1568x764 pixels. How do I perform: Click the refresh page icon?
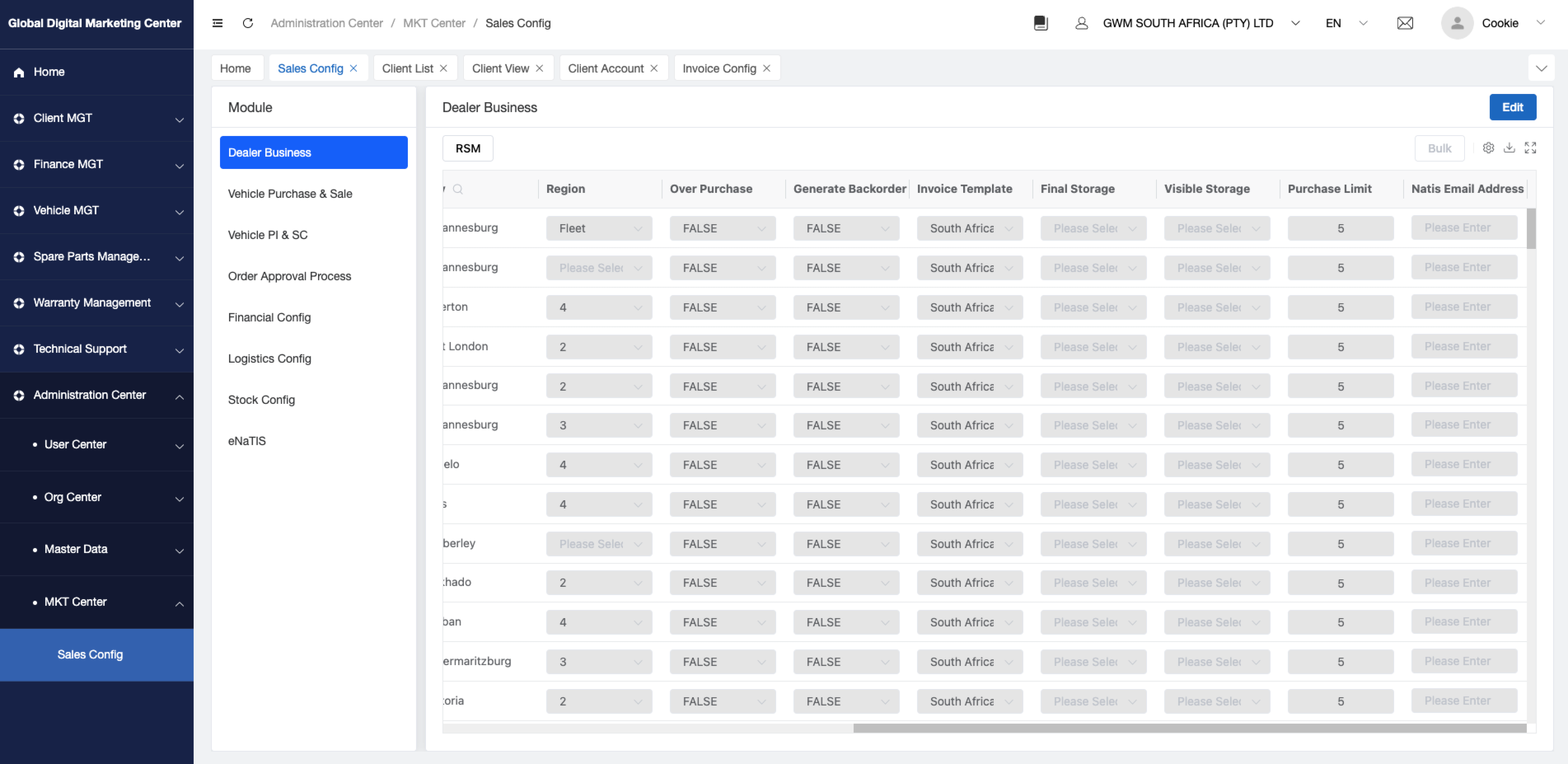pyautogui.click(x=247, y=23)
